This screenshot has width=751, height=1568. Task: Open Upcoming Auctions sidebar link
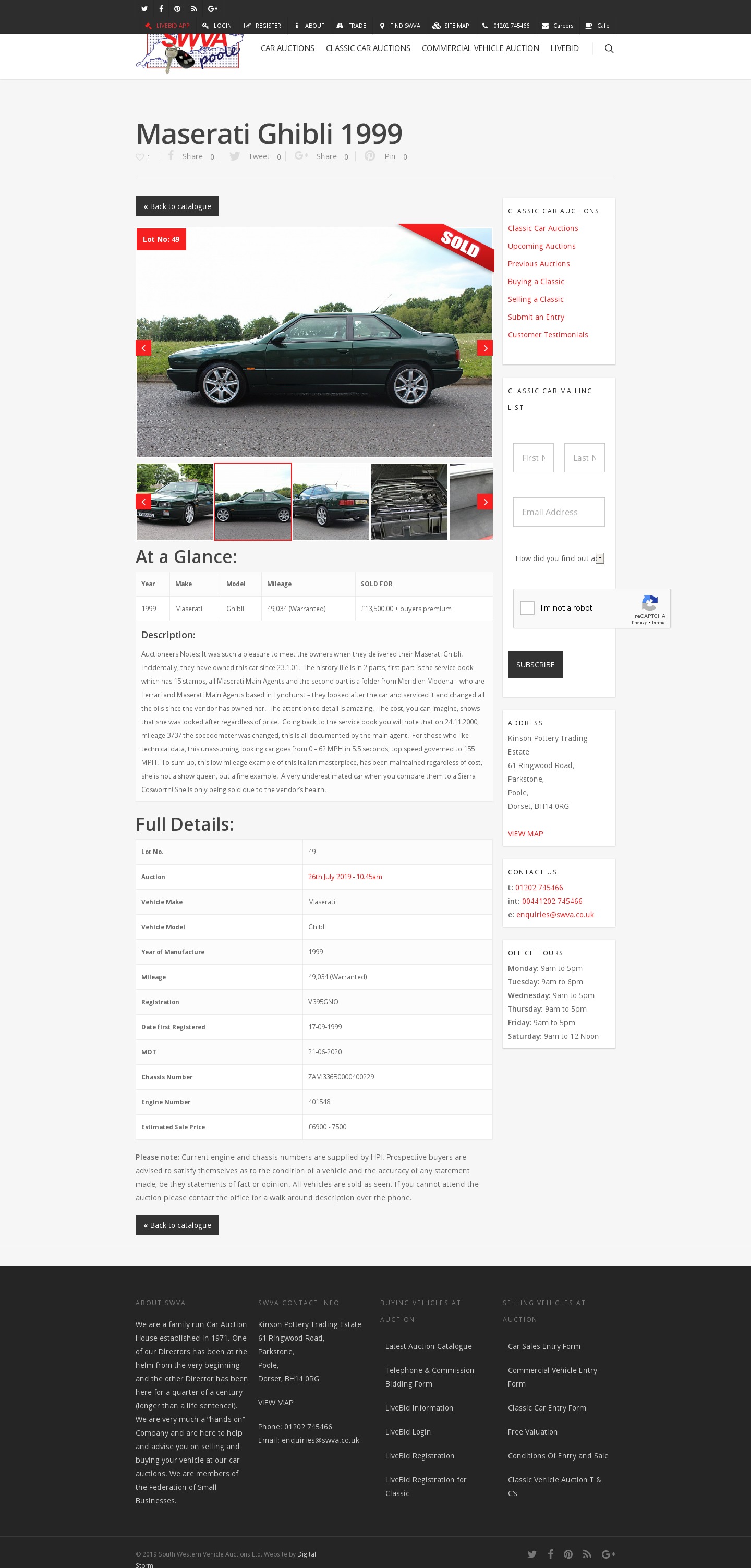coord(542,246)
